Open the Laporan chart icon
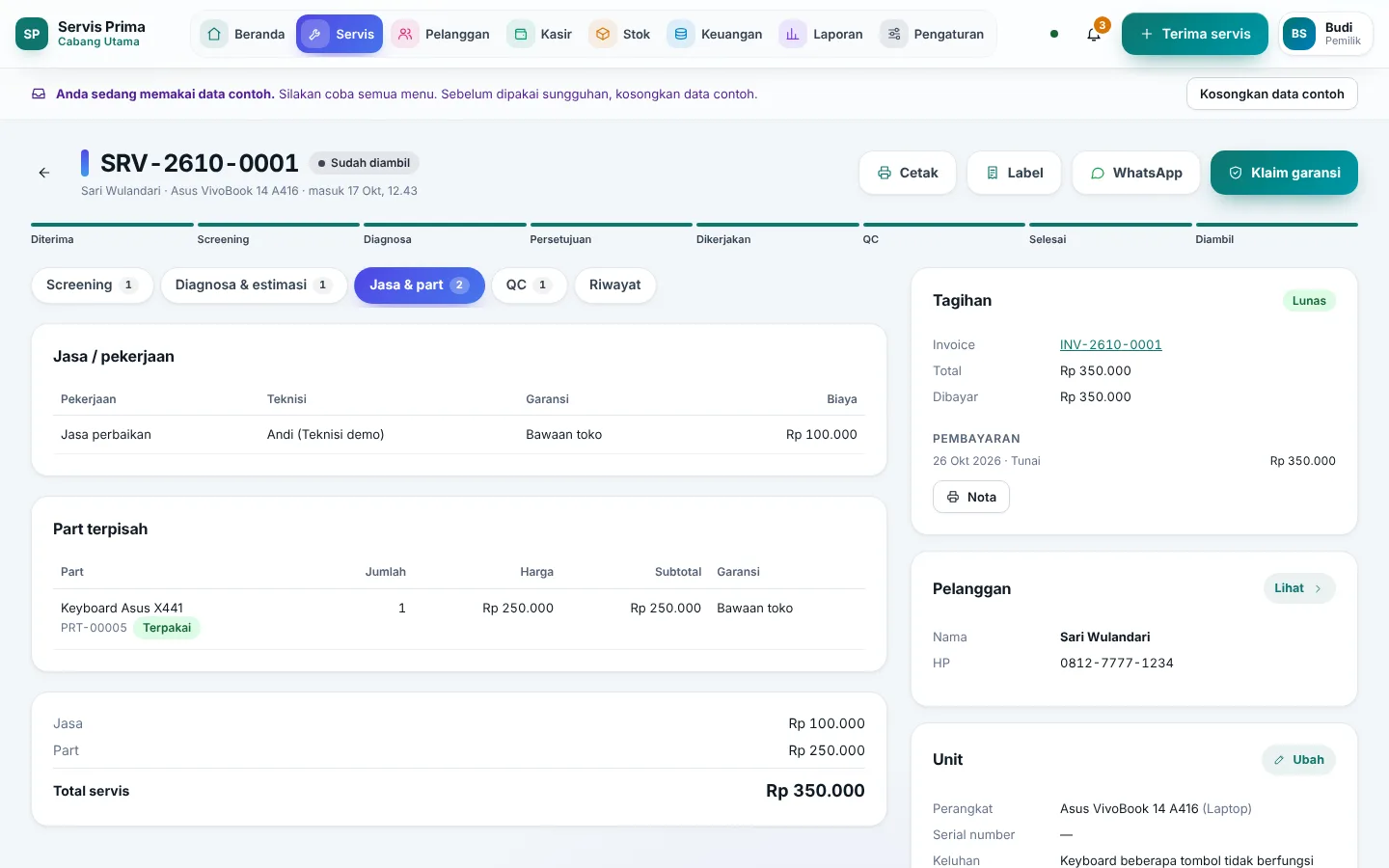 point(793,34)
